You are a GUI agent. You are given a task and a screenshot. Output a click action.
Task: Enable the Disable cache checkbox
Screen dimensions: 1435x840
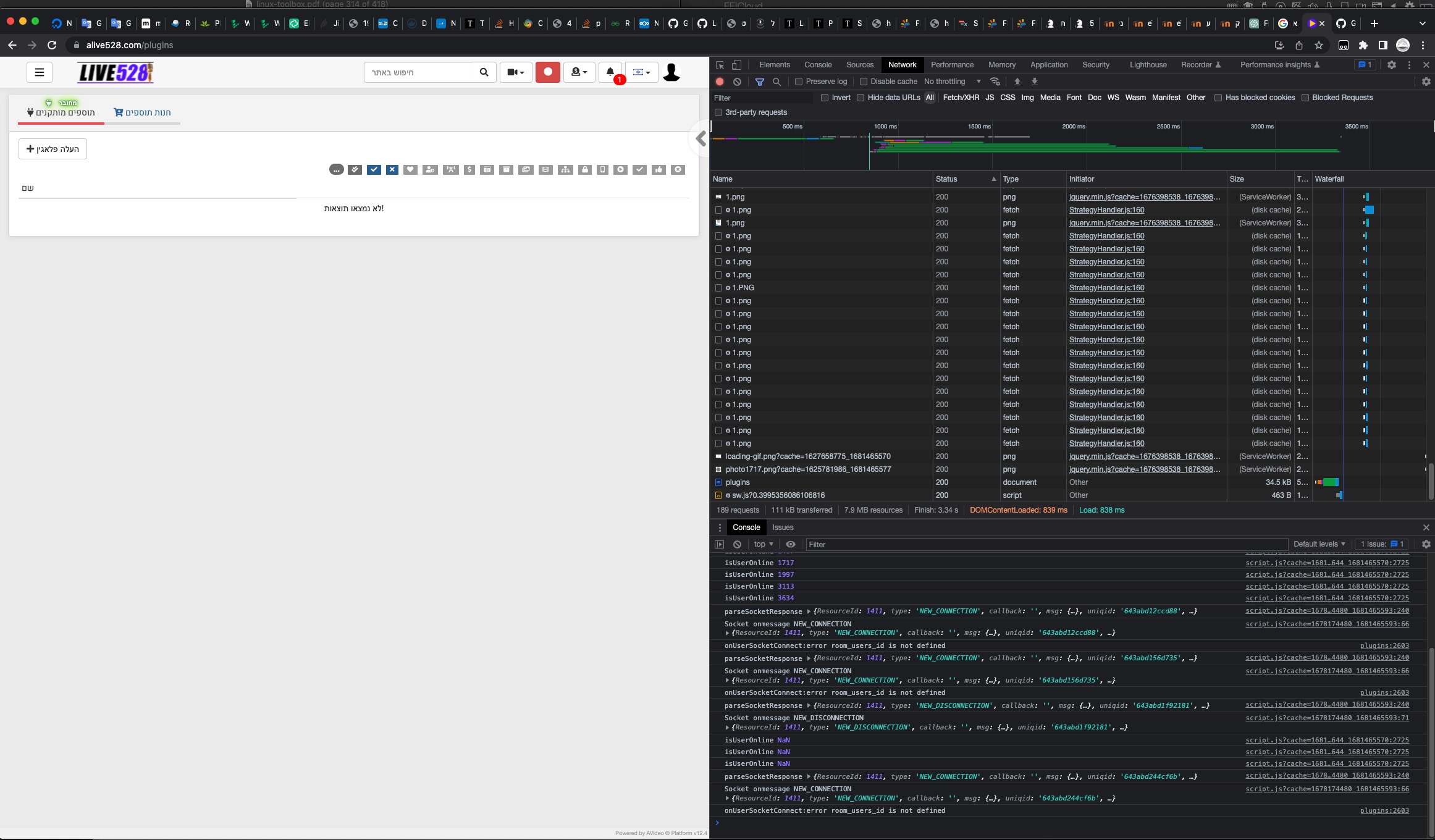863,81
